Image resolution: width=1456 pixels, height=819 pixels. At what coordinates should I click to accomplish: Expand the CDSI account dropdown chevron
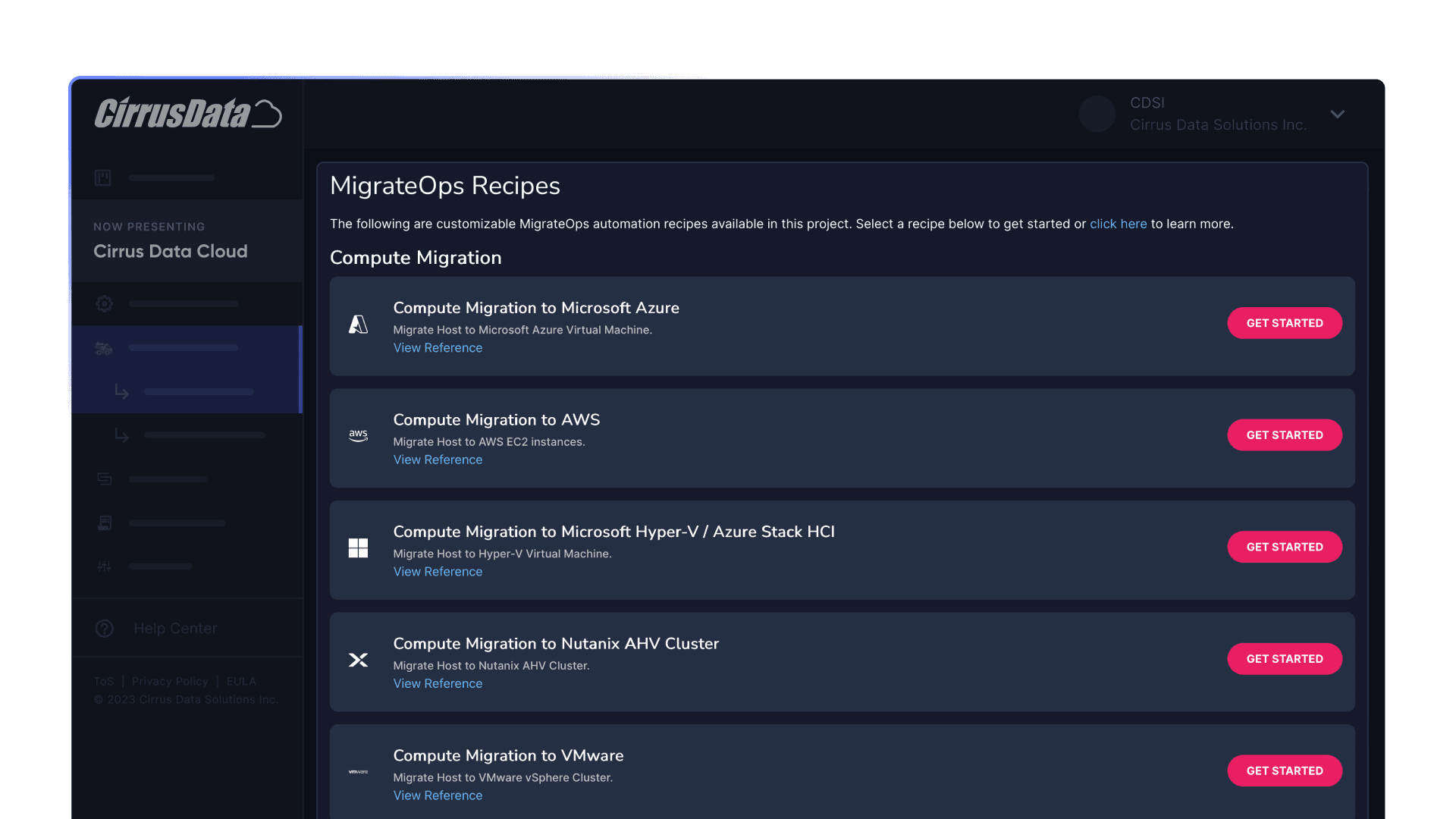coord(1338,114)
